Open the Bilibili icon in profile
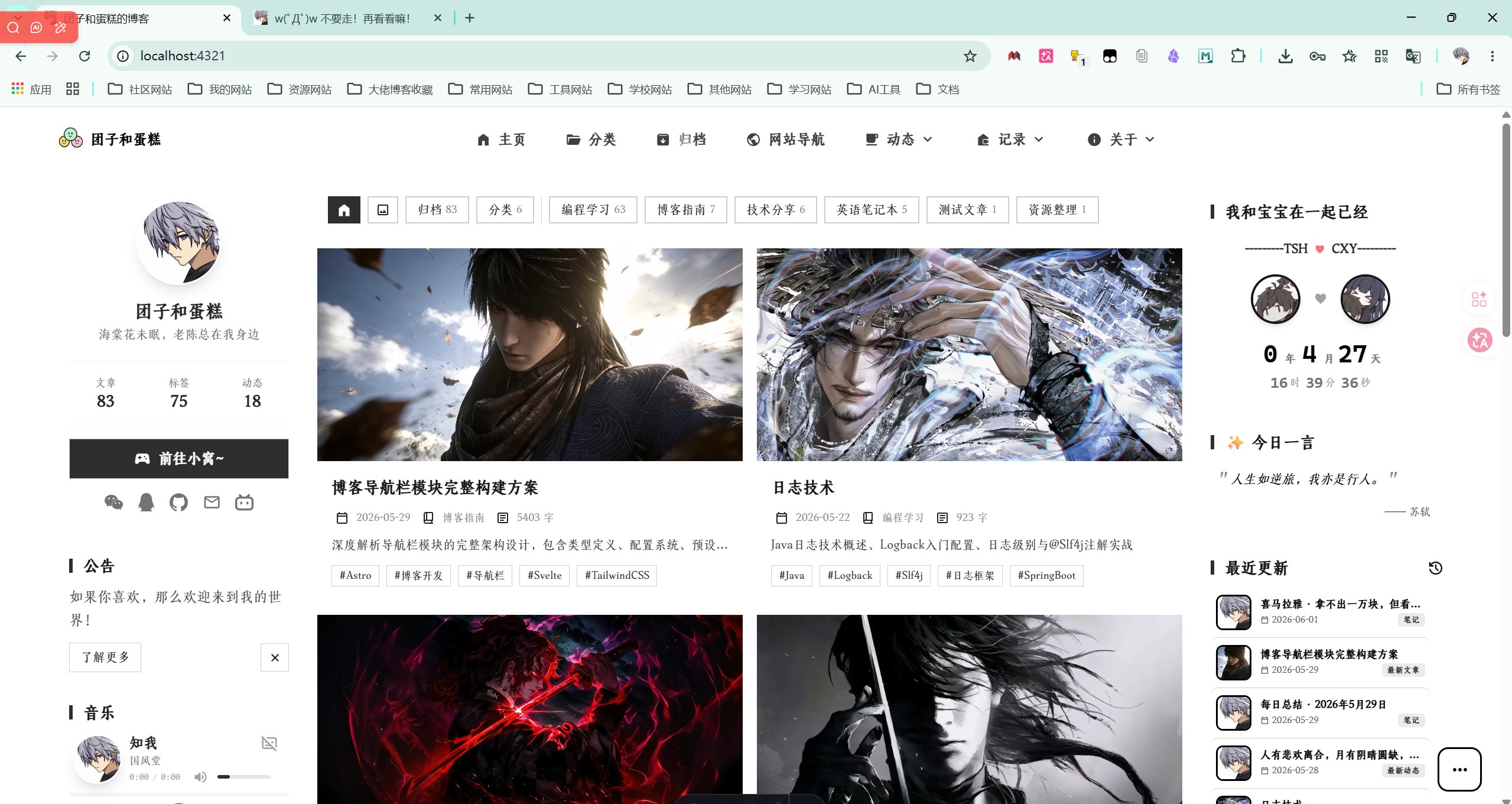This screenshot has width=1512, height=804. pyautogui.click(x=244, y=502)
